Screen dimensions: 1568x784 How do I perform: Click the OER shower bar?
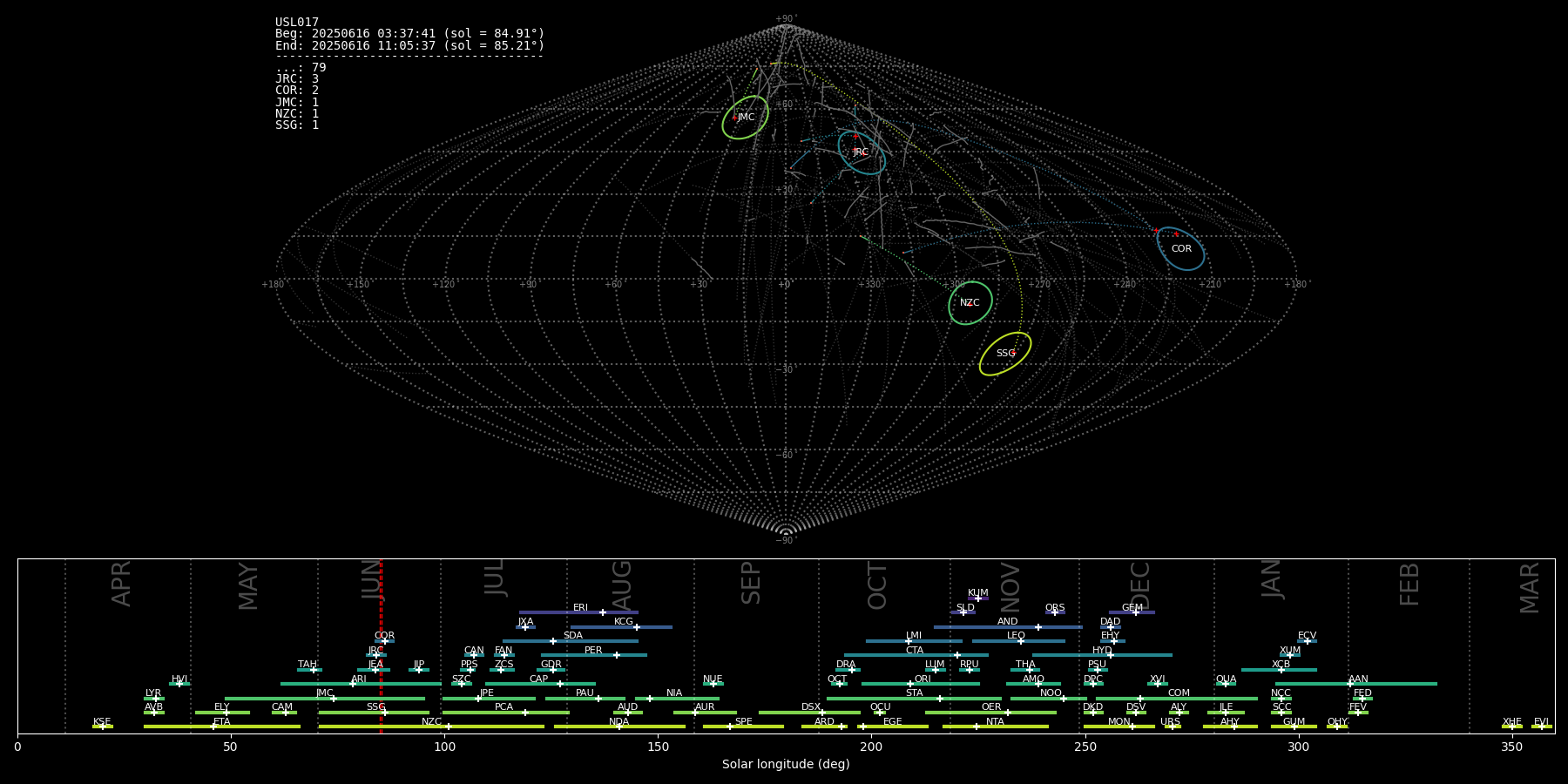coord(990,713)
